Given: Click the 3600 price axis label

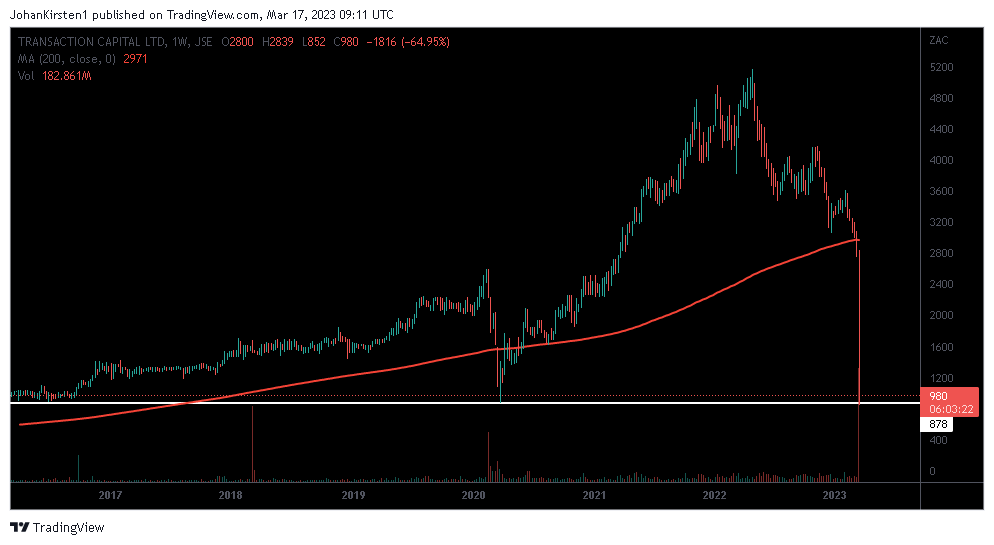Looking at the screenshot, I should (x=941, y=191).
